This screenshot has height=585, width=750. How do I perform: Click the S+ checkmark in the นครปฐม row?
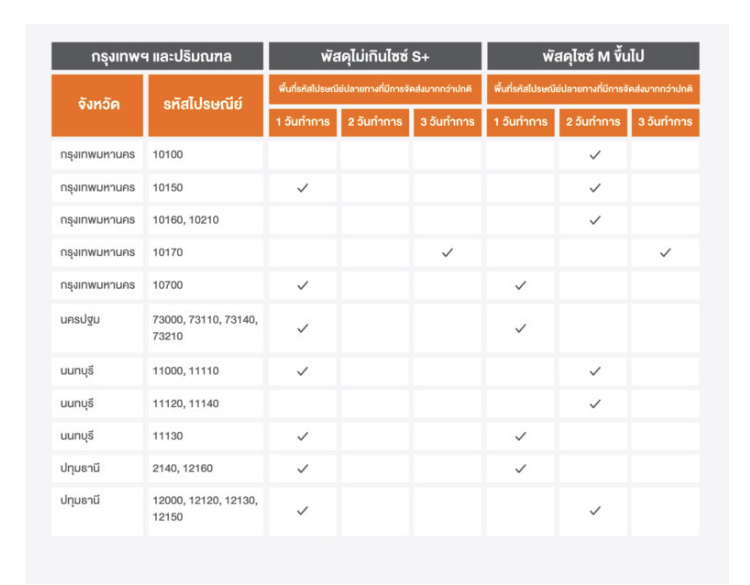point(303,328)
